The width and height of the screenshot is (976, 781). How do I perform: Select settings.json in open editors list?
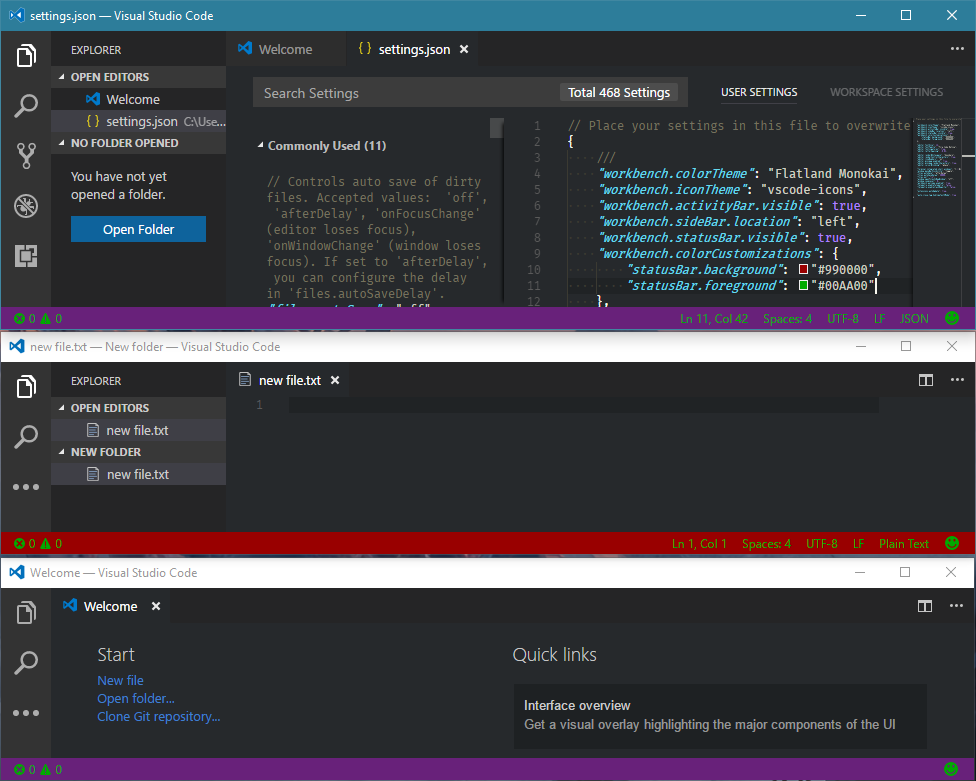(138, 121)
